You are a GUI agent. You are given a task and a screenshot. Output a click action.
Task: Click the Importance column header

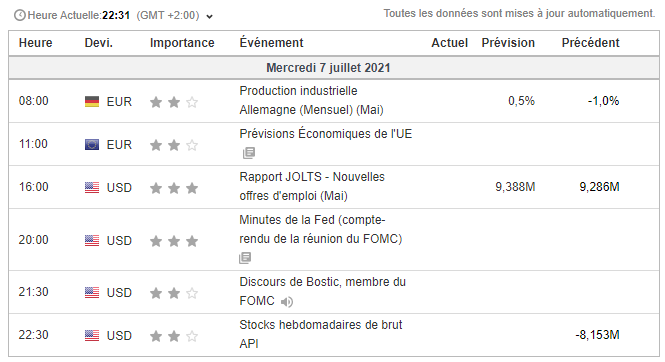pos(182,43)
